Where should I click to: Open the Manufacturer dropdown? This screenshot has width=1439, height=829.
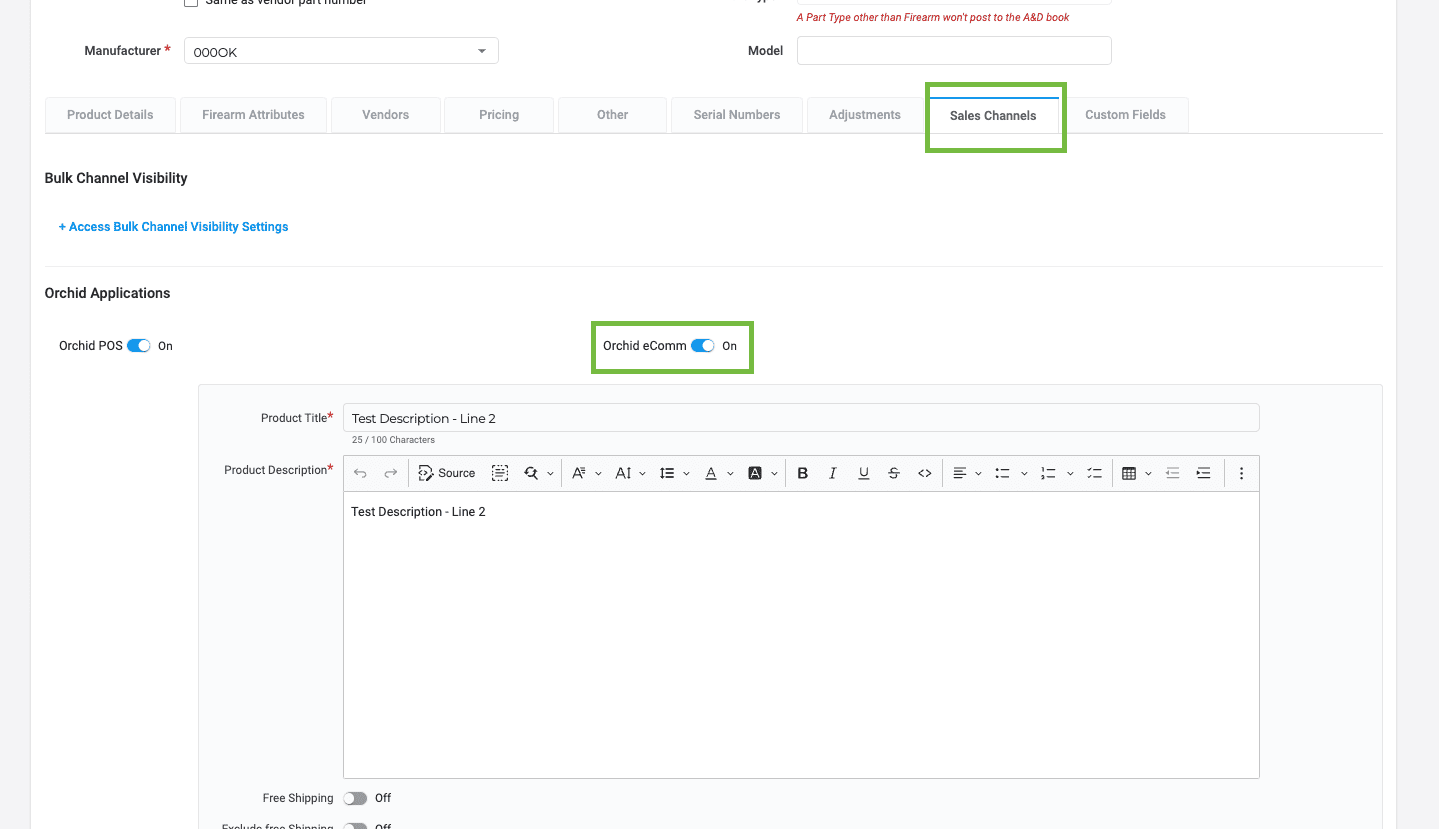coord(341,51)
